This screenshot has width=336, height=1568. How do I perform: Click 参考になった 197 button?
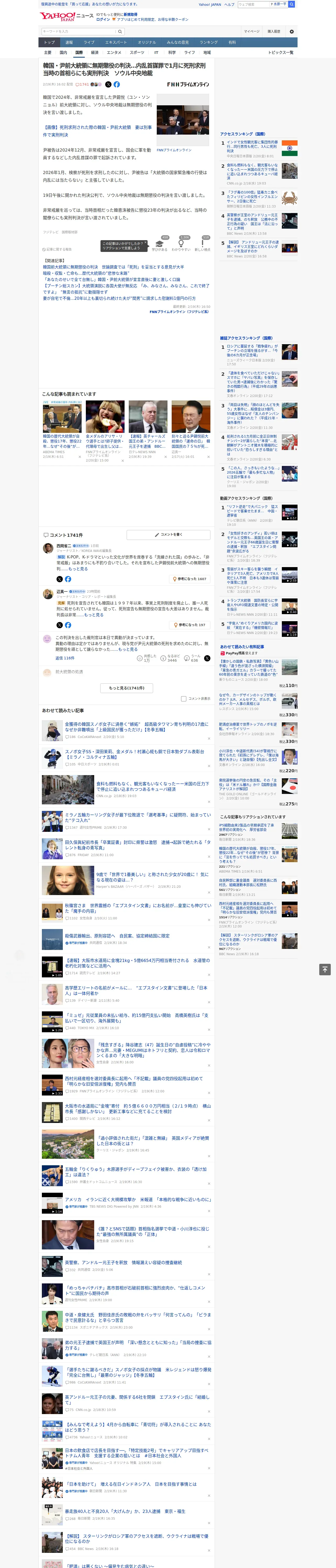click(190, 625)
